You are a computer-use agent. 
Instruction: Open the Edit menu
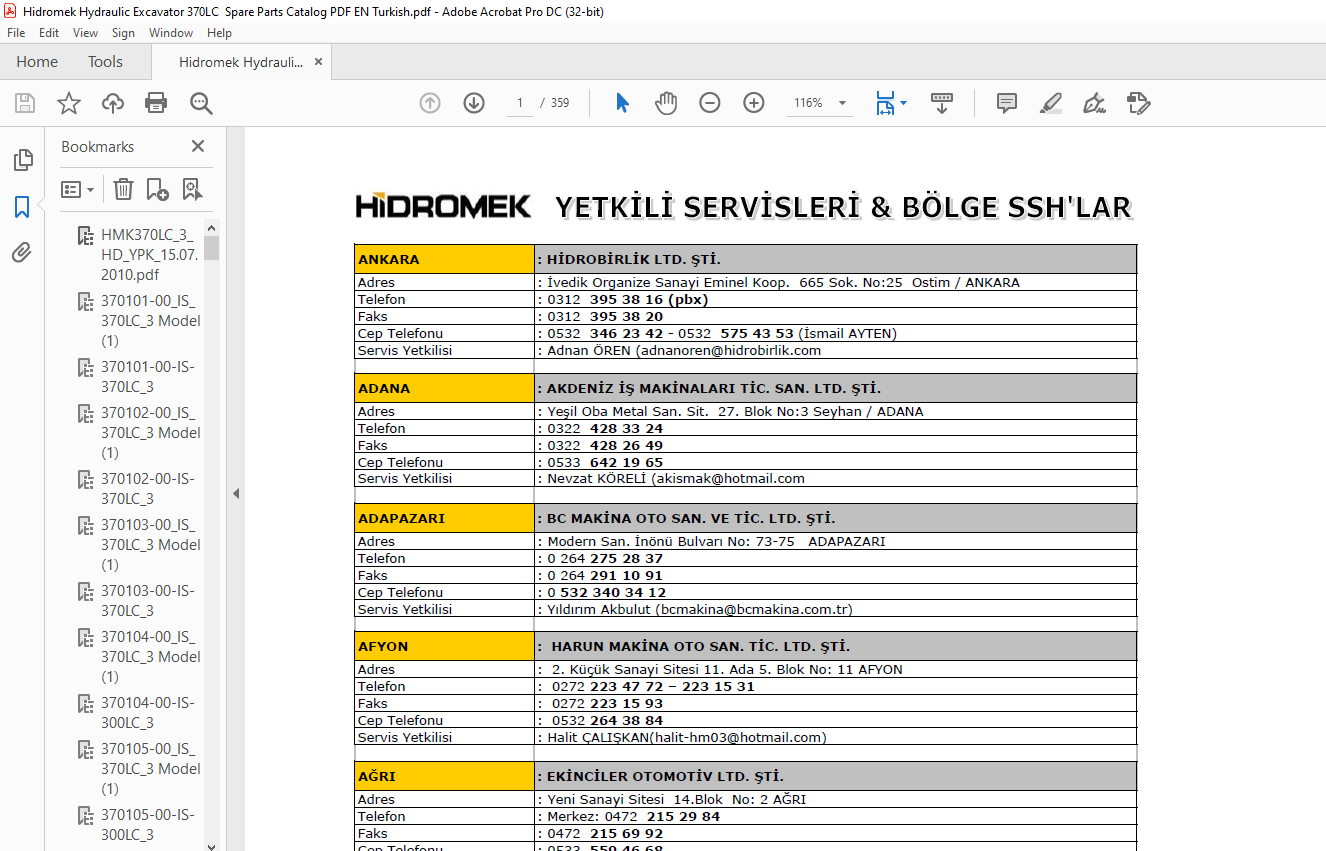[49, 33]
